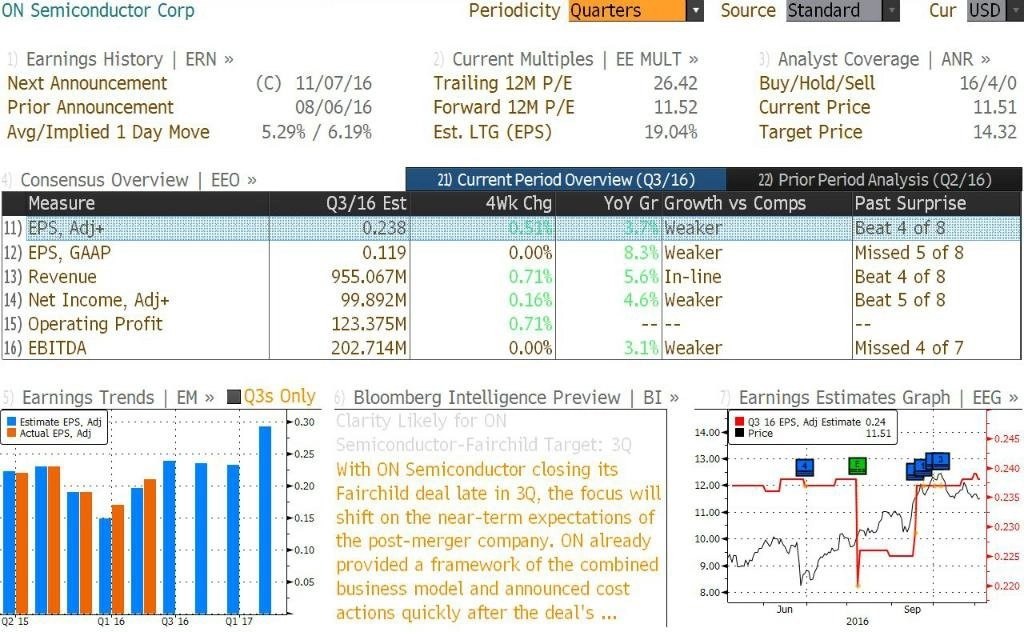Click blue marker near June on graph
Image resolution: width=1024 pixels, height=632 pixels.
click(x=805, y=466)
